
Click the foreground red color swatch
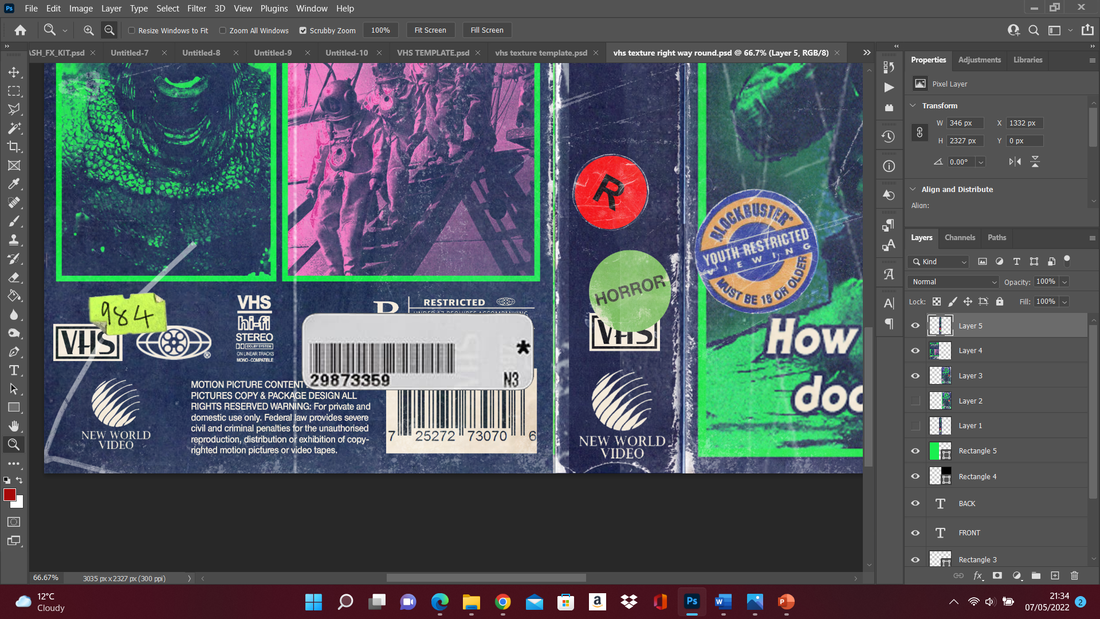(x=9, y=495)
